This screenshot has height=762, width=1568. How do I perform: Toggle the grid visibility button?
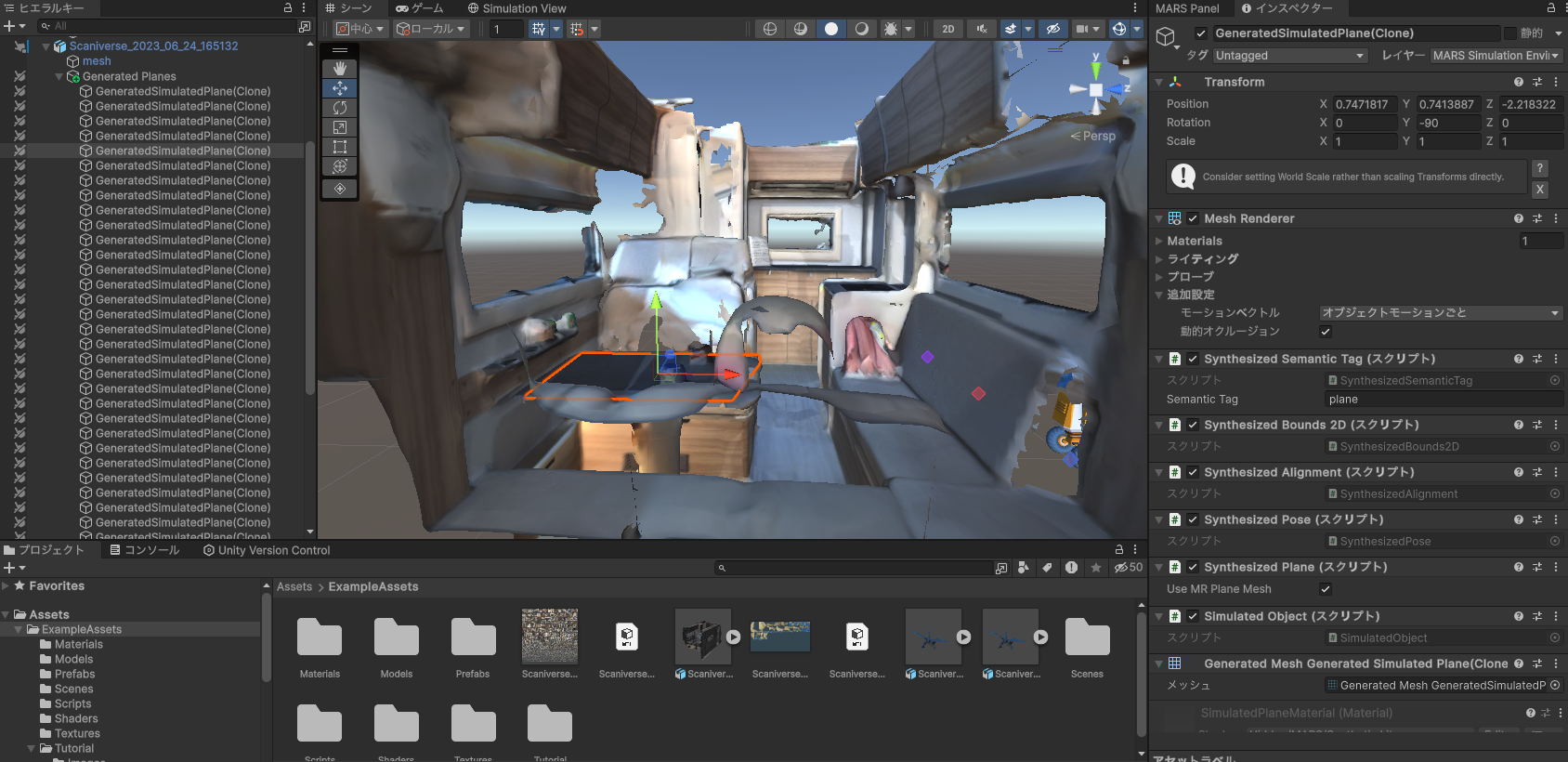[539, 29]
